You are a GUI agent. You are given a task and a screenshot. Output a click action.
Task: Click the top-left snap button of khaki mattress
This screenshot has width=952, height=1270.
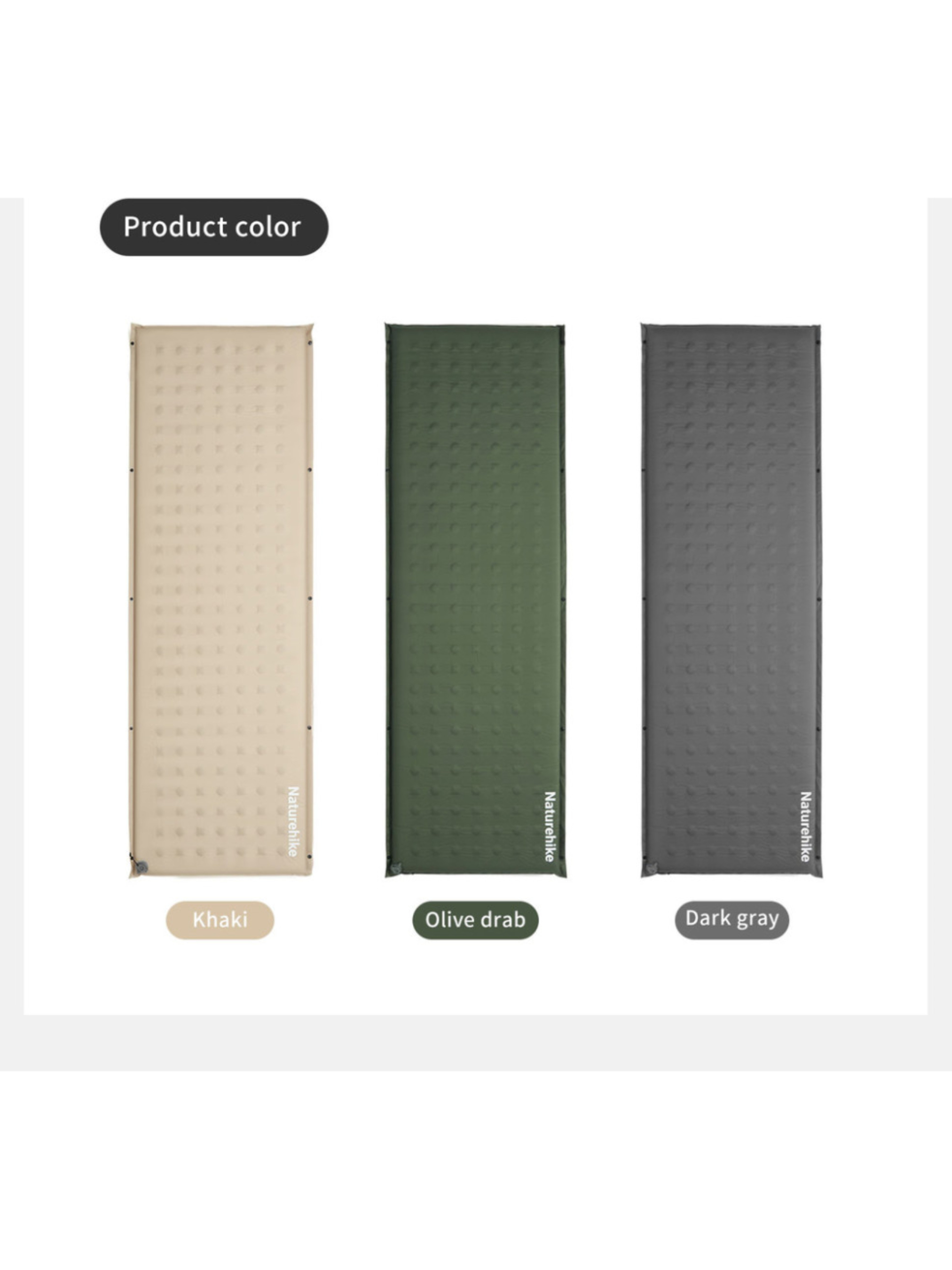133,343
